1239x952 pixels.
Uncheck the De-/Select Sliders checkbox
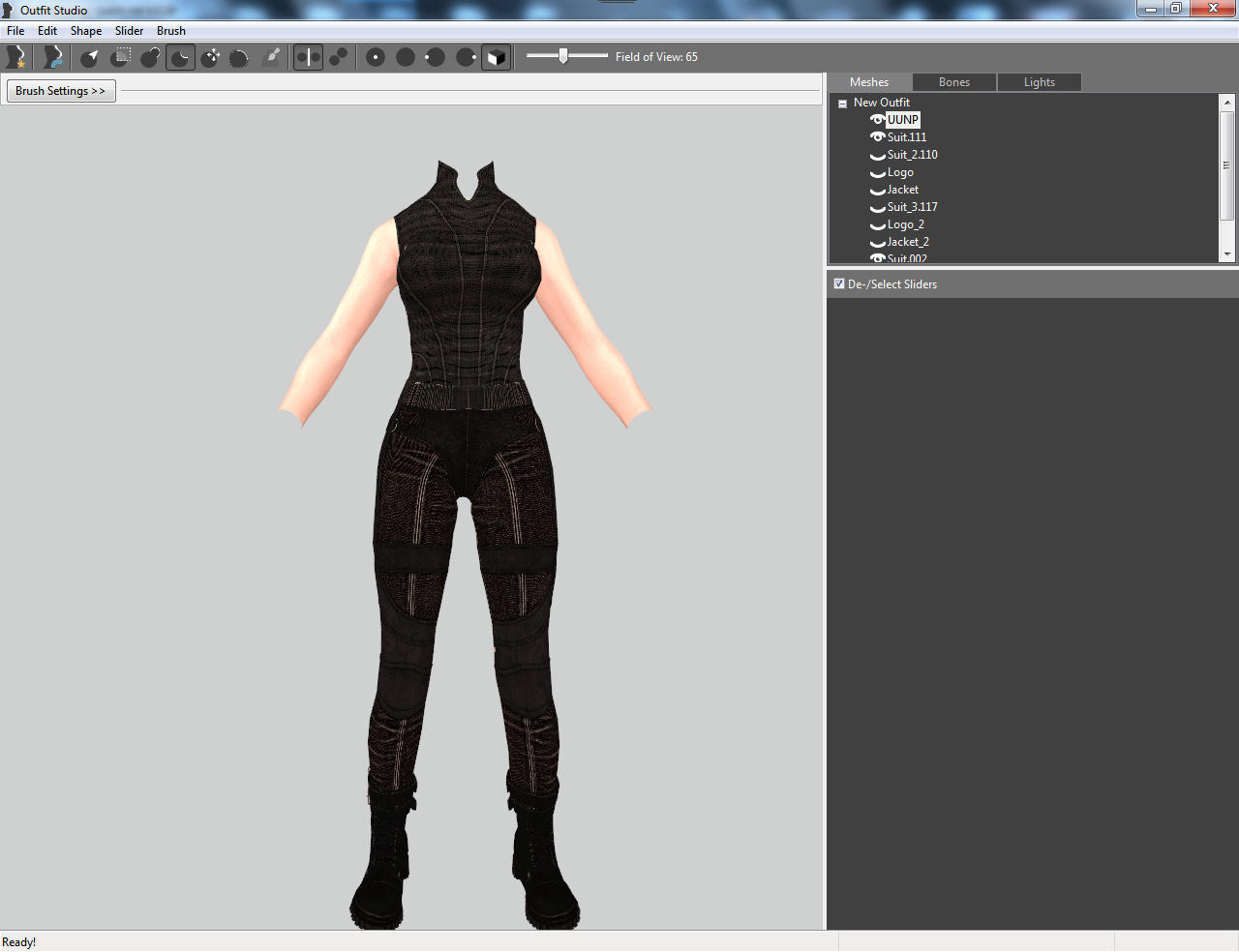[839, 283]
